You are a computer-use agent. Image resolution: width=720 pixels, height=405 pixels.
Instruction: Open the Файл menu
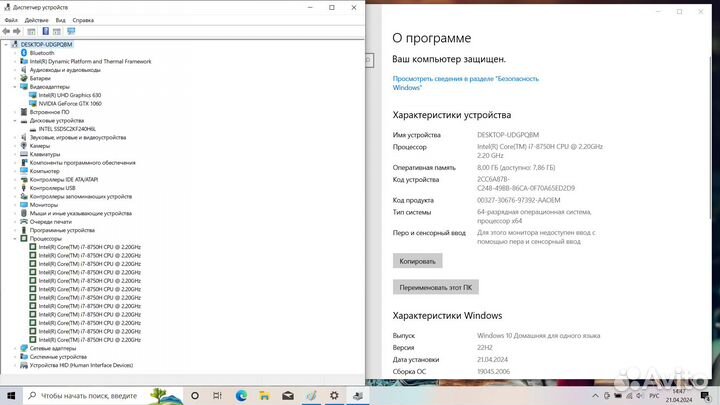pyautogui.click(x=11, y=20)
